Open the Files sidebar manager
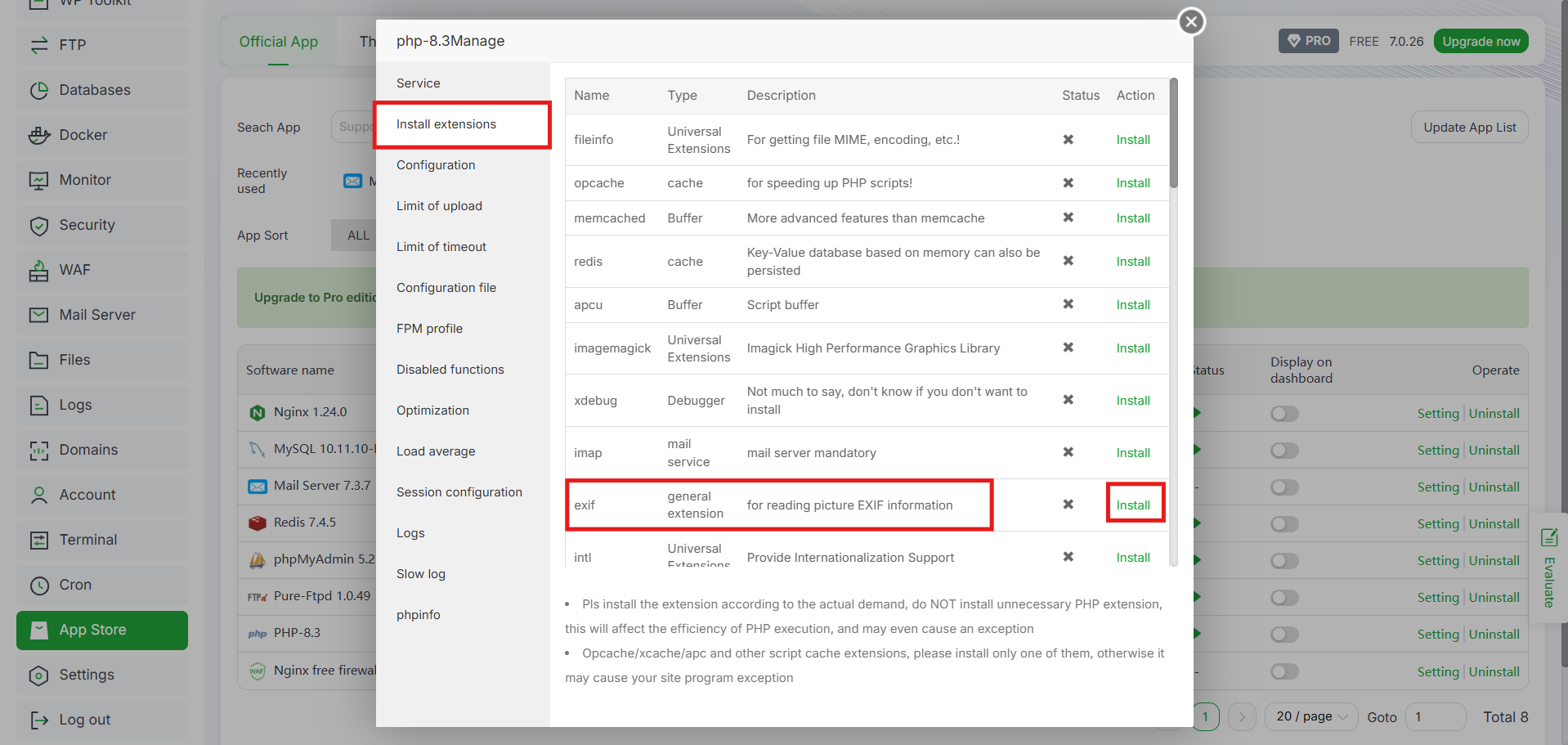Viewport: 1568px width, 745px height. (102, 360)
